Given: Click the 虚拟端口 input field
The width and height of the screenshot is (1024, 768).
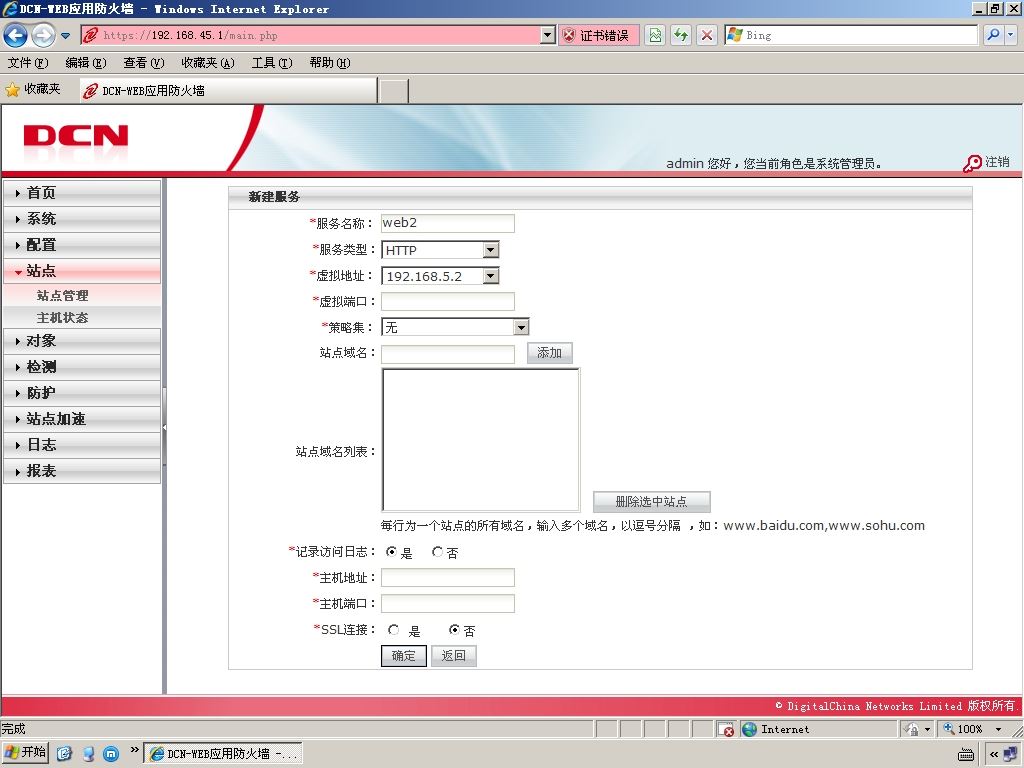Looking at the screenshot, I should point(447,301).
